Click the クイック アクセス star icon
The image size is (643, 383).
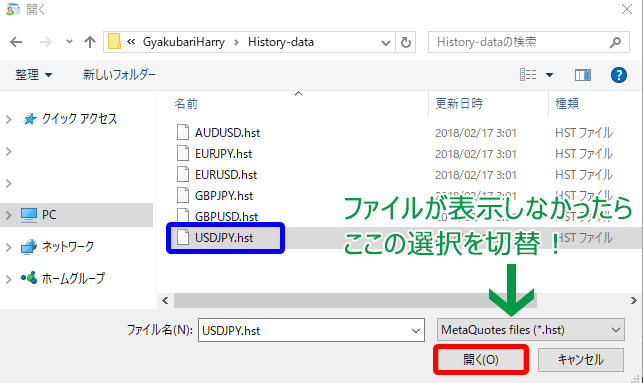tap(29, 119)
